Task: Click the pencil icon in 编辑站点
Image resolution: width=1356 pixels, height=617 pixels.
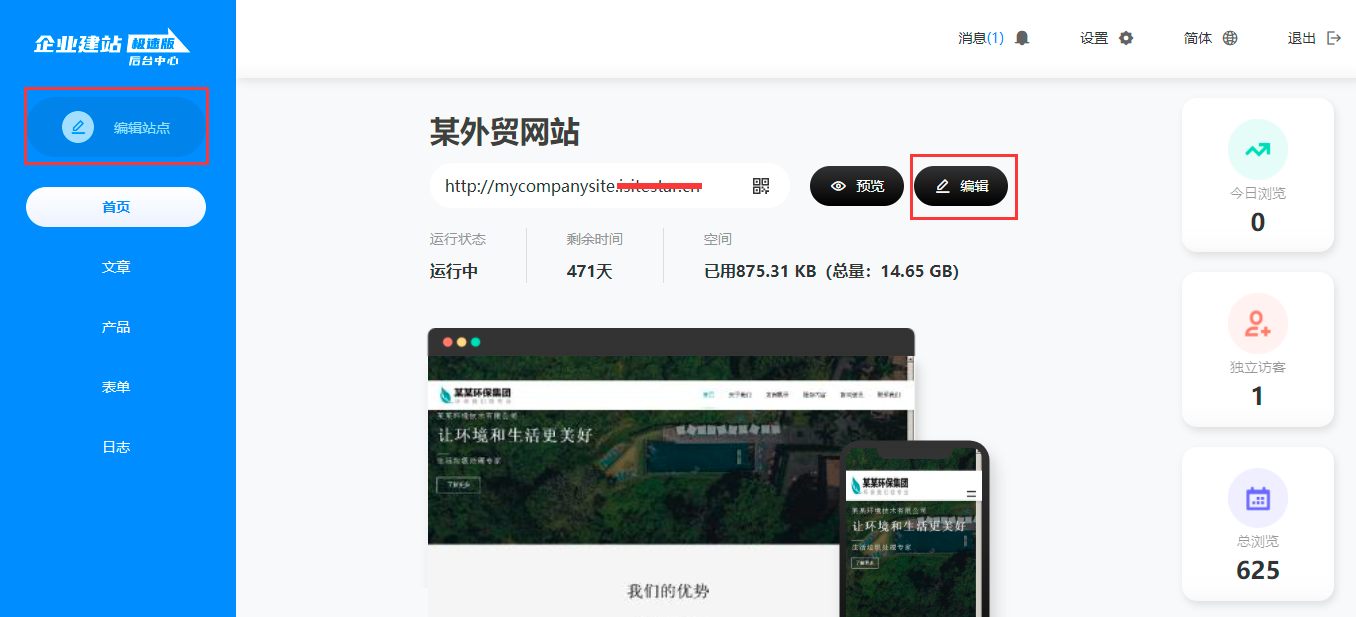Action: pyautogui.click(x=78, y=127)
